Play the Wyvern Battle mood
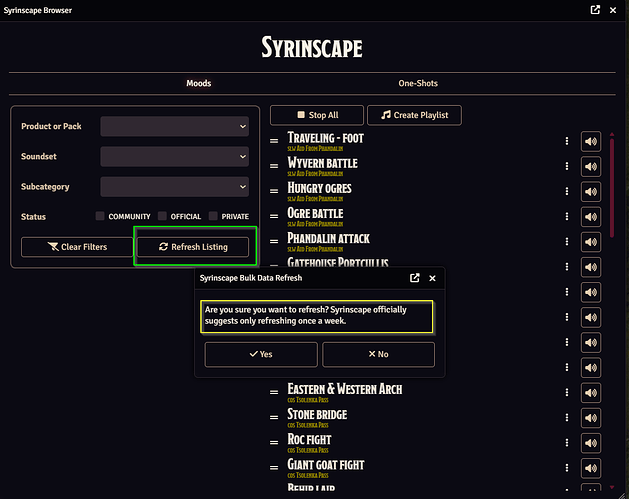Viewport: 629px width, 499px height. click(x=591, y=166)
